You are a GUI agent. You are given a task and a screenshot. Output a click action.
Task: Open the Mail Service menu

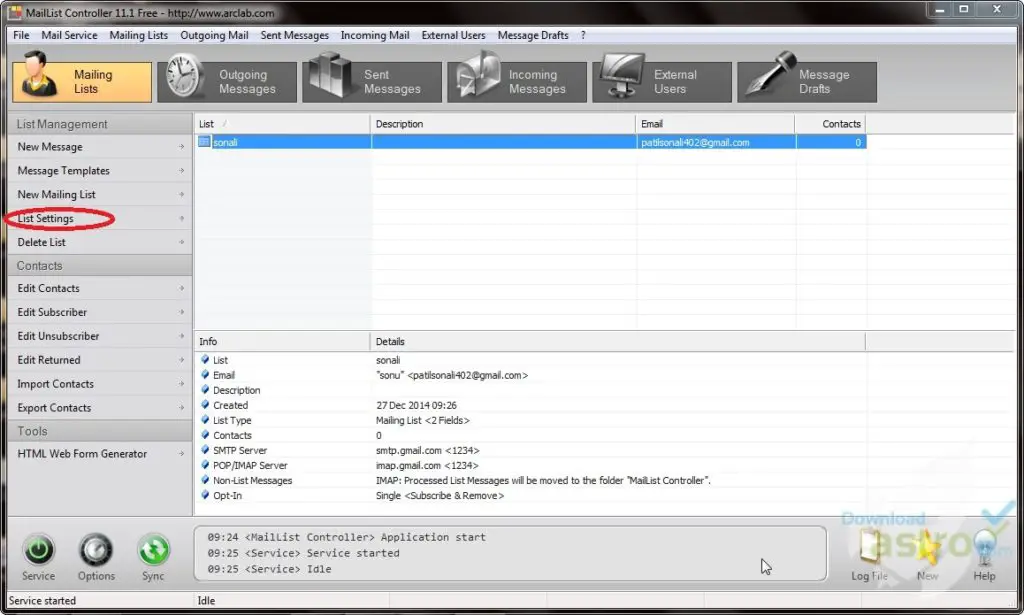point(69,35)
